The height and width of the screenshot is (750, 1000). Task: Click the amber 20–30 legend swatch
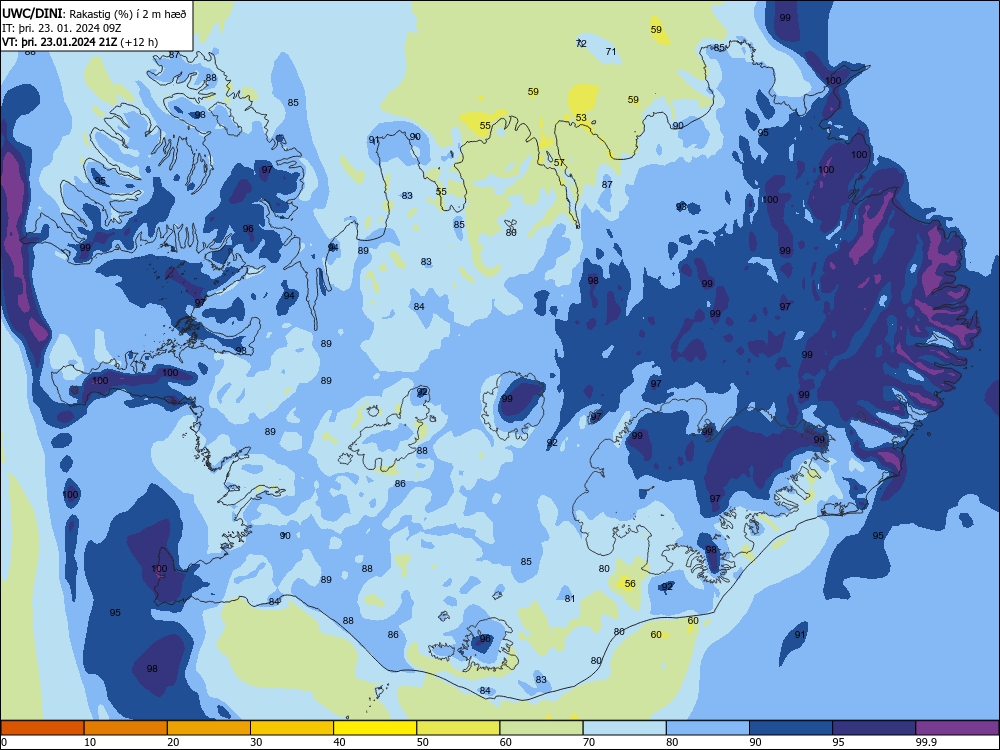(209, 728)
